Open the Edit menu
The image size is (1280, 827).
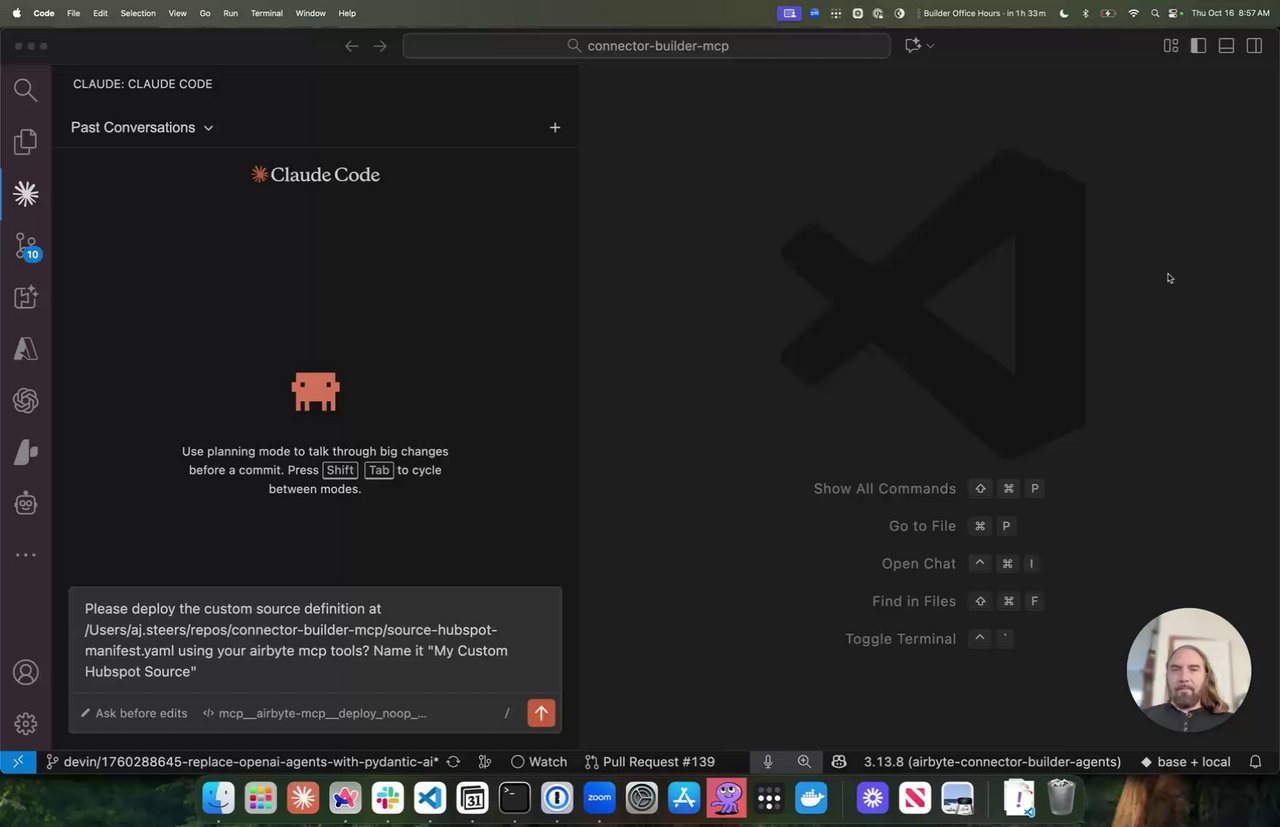tap(100, 13)
